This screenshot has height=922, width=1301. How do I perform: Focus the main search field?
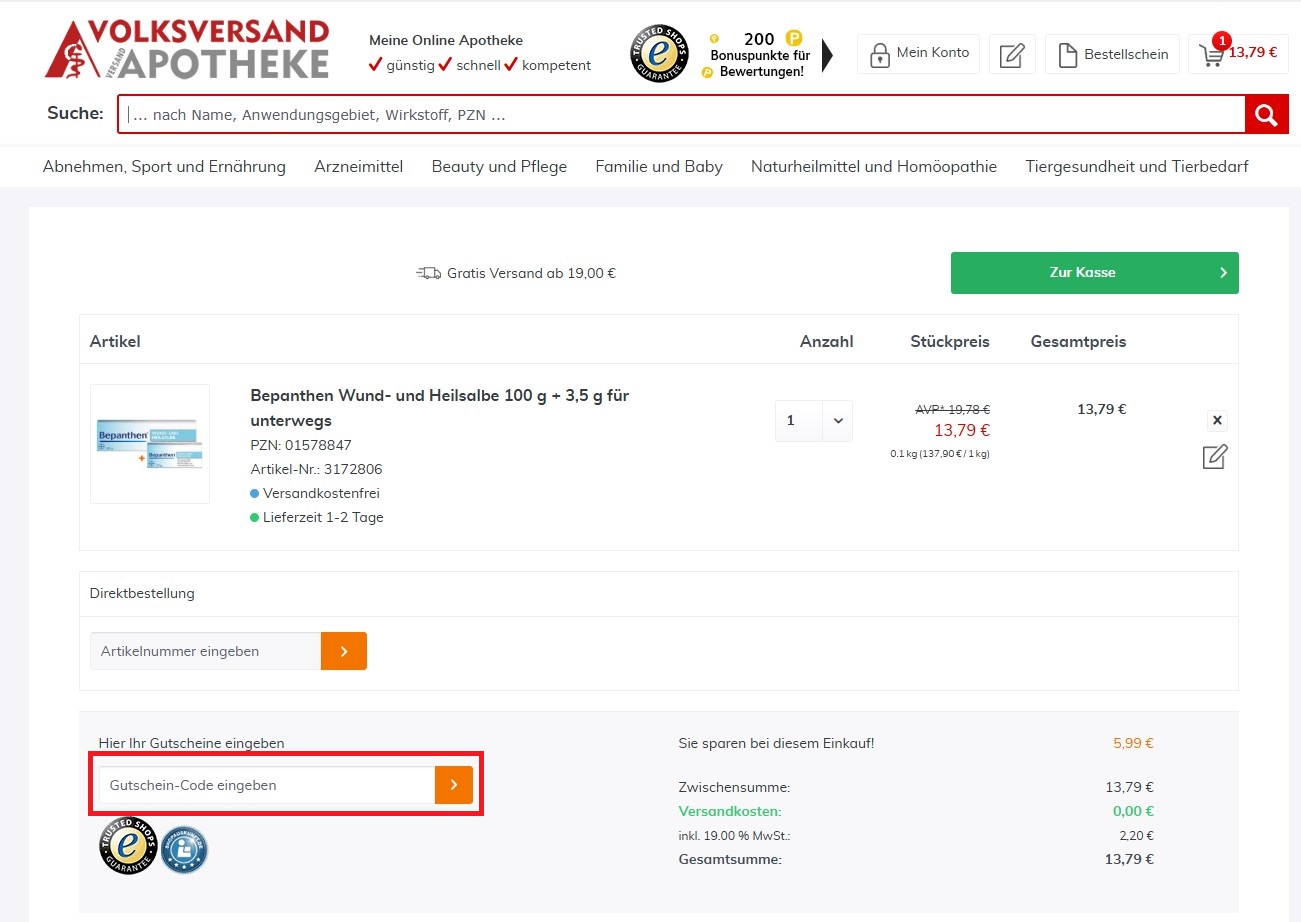tap(681, 114)
